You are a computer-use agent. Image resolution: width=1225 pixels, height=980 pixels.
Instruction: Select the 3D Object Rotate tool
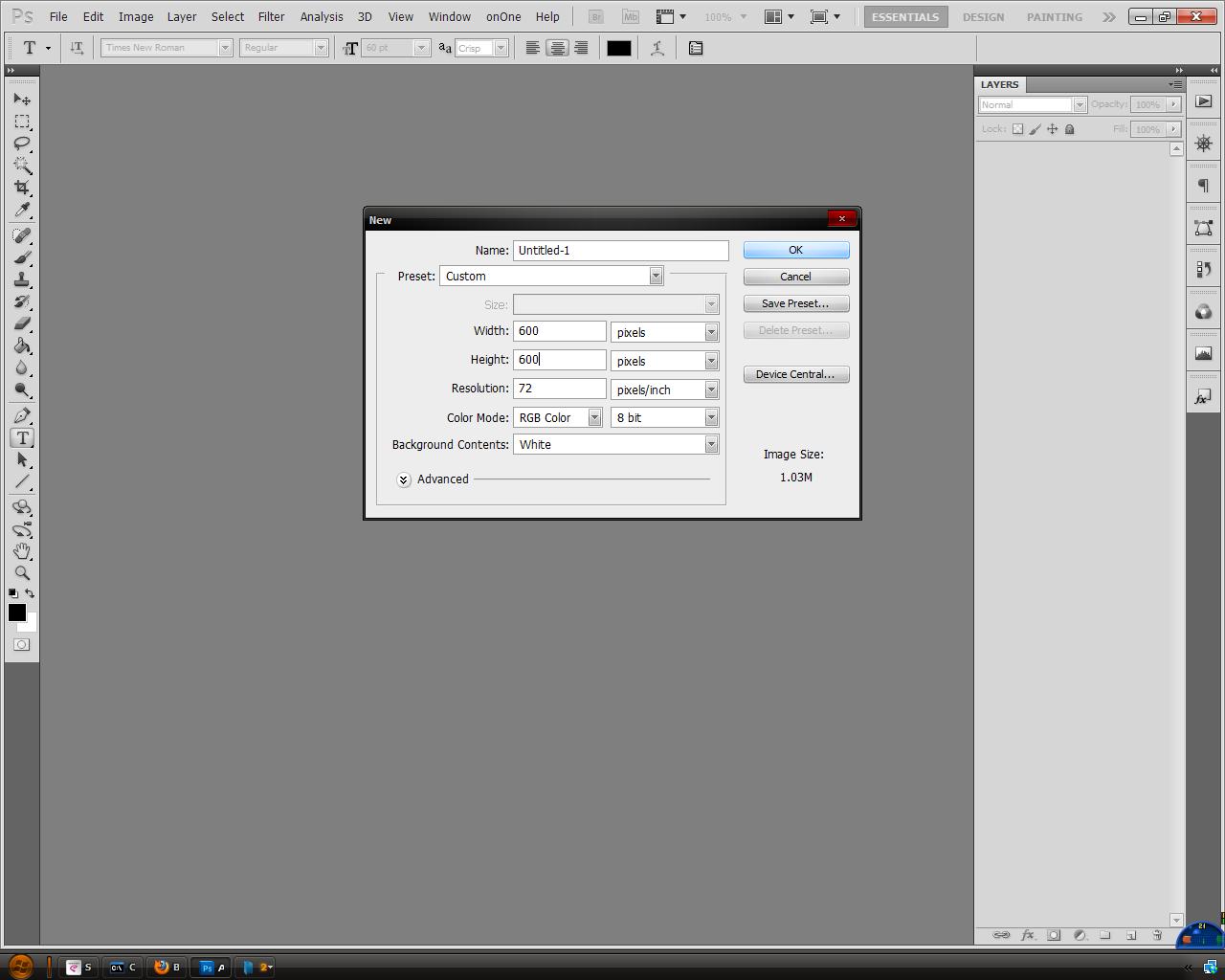pos(22,507)
